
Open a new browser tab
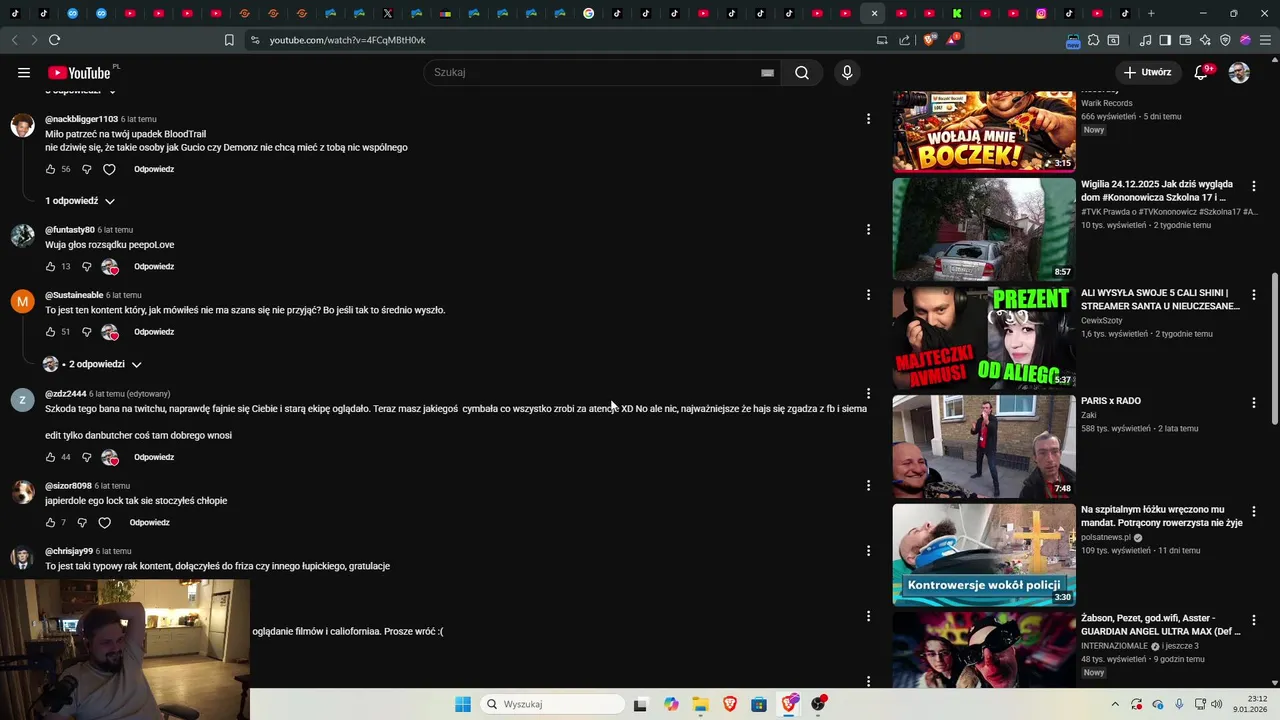point(1151,13)
